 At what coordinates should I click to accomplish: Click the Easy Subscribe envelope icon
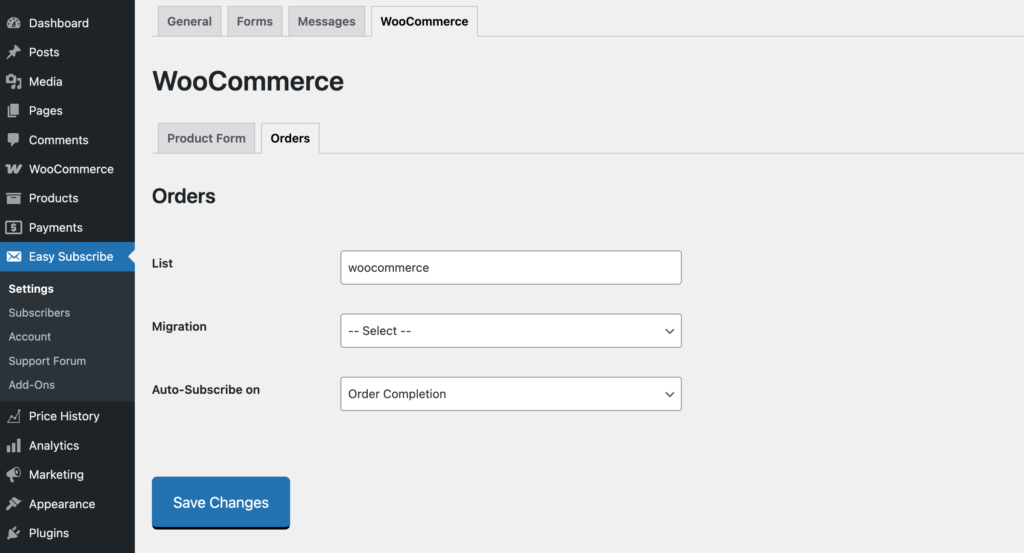(x=14, y=257)
